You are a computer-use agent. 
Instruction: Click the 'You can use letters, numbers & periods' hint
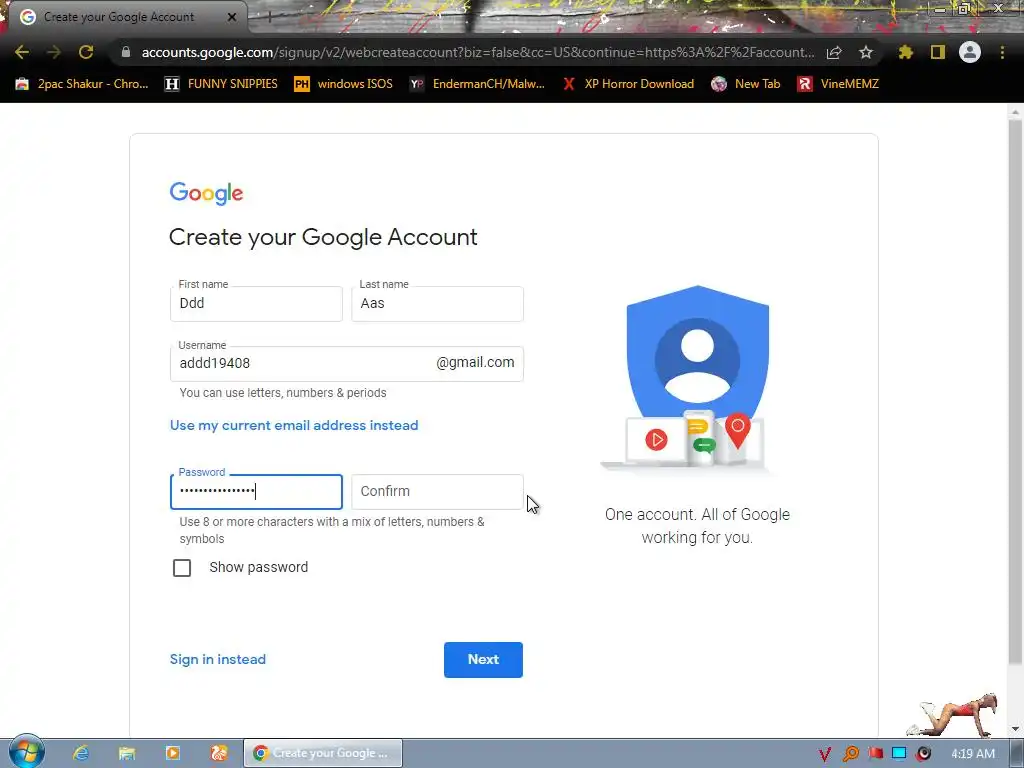283,392
